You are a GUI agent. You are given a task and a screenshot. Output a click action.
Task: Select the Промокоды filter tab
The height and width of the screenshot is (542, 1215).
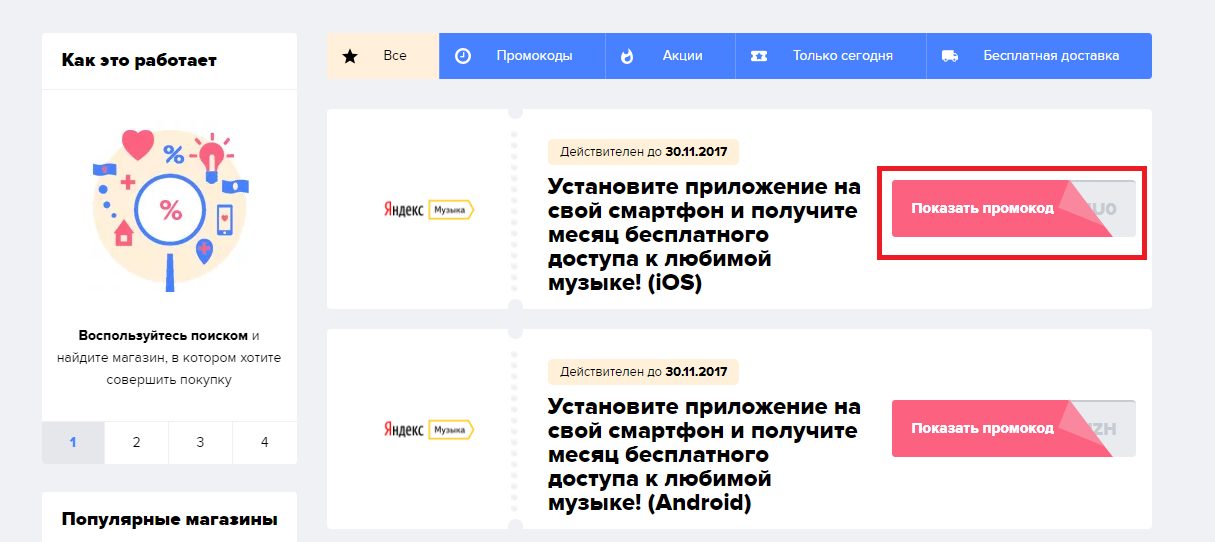tap(534, 56)
